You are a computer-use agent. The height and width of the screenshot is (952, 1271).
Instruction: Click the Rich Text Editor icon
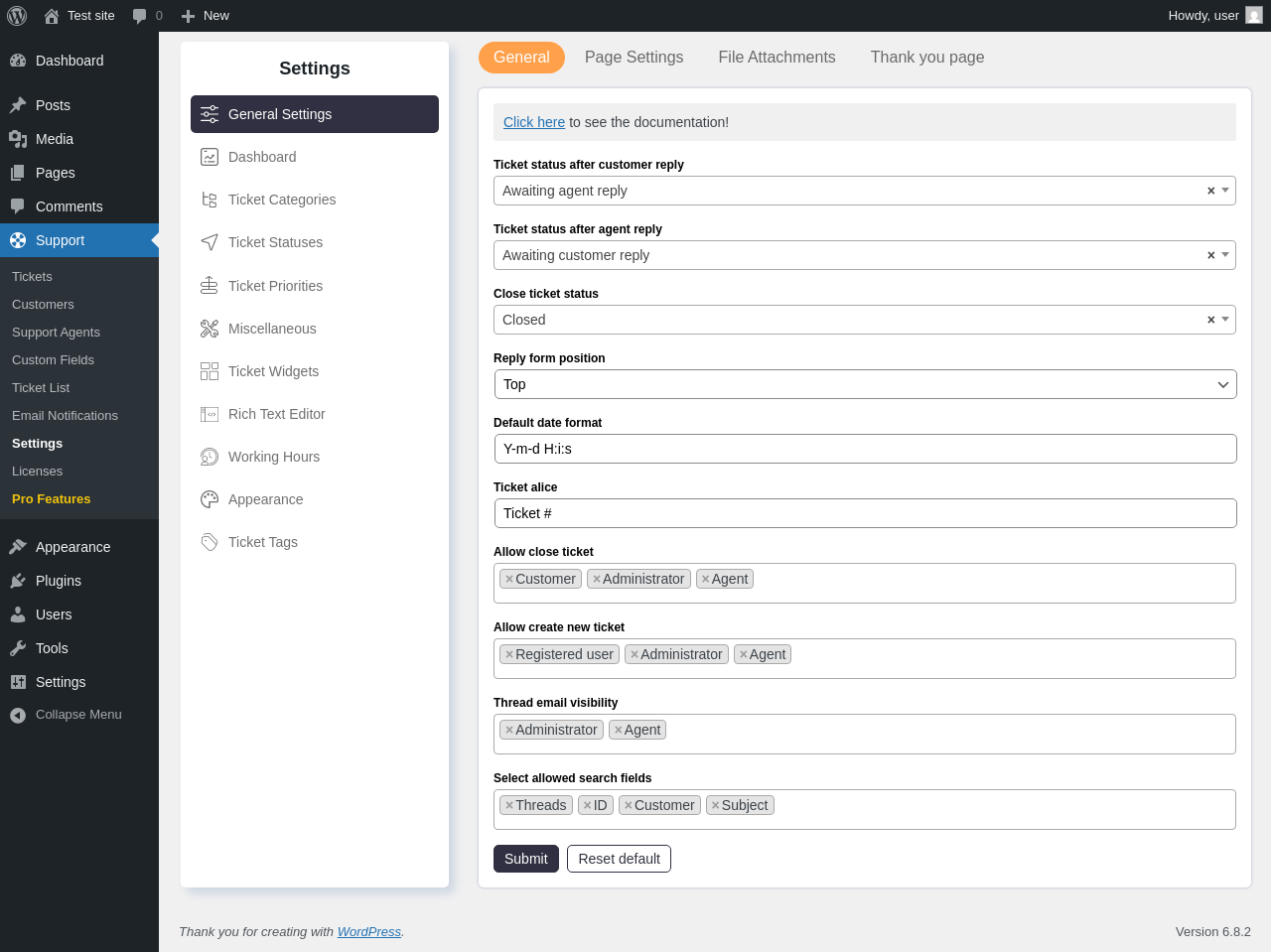[210, 414]
